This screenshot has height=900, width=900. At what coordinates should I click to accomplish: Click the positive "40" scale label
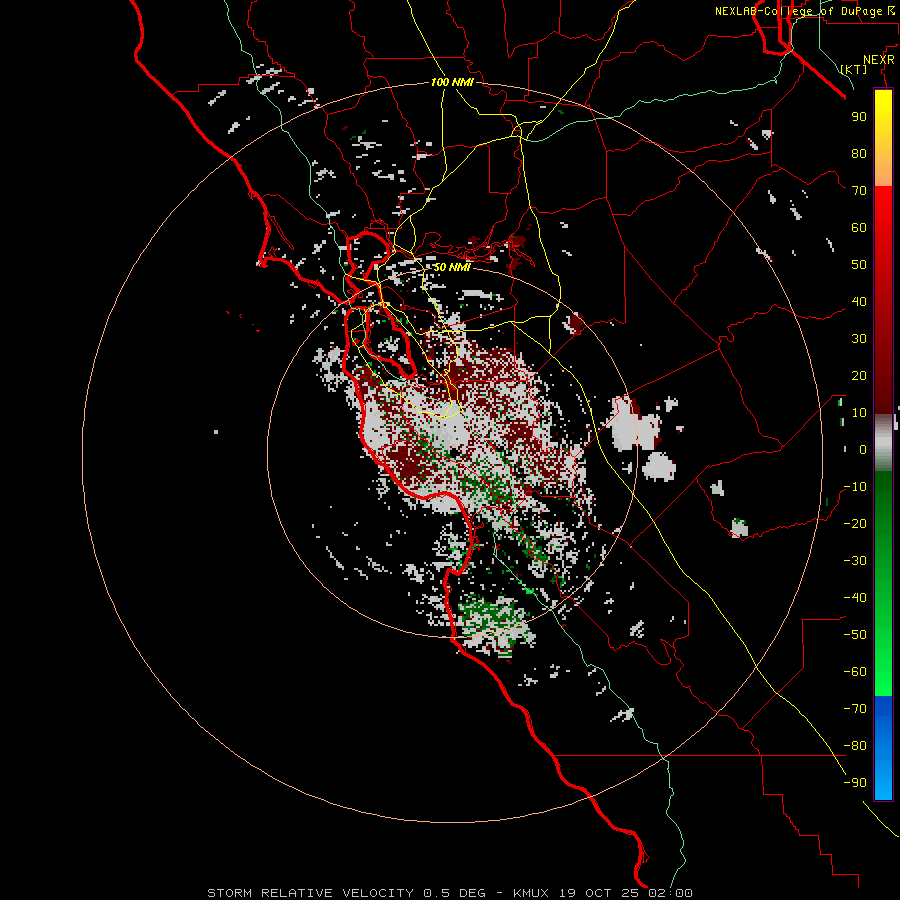pos(859,301)
